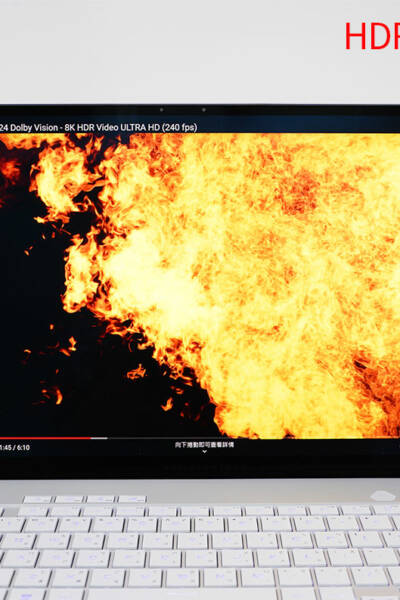This screenshot has width=400, height=600.
Task: Click the Chinese scroll-for-details hint text
Action: [x=204, y=445]
